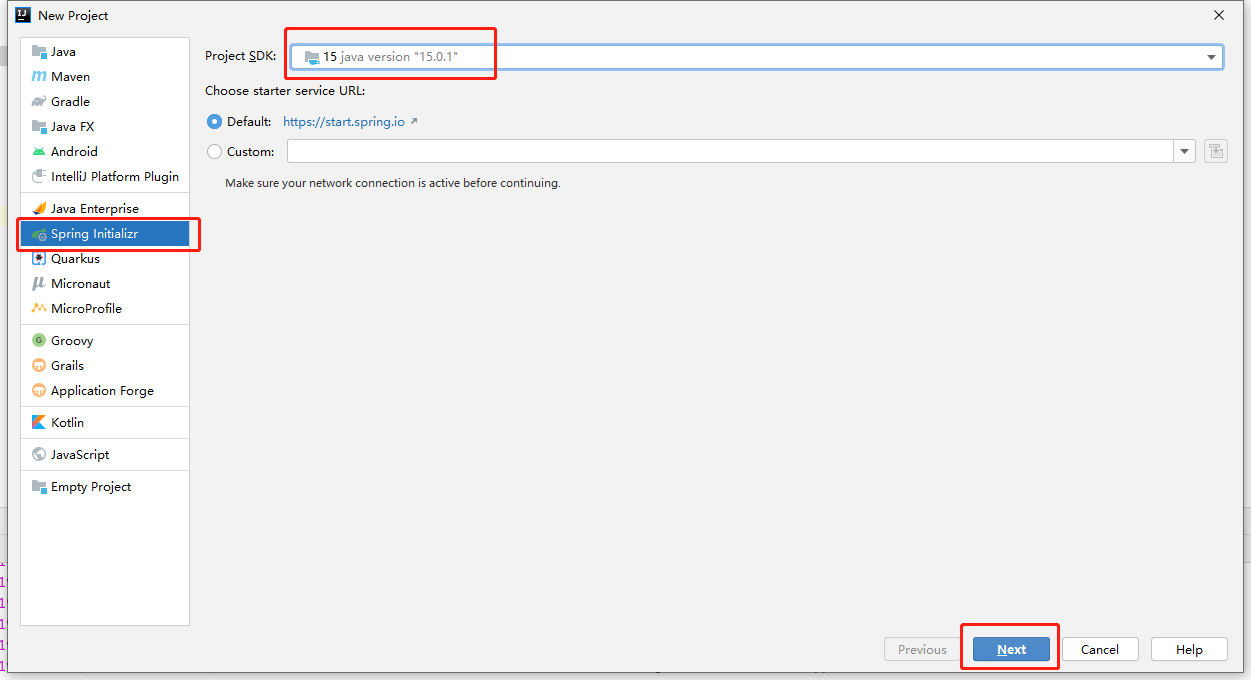
Task: Open the Project SDK combo box
Action: 756,57
